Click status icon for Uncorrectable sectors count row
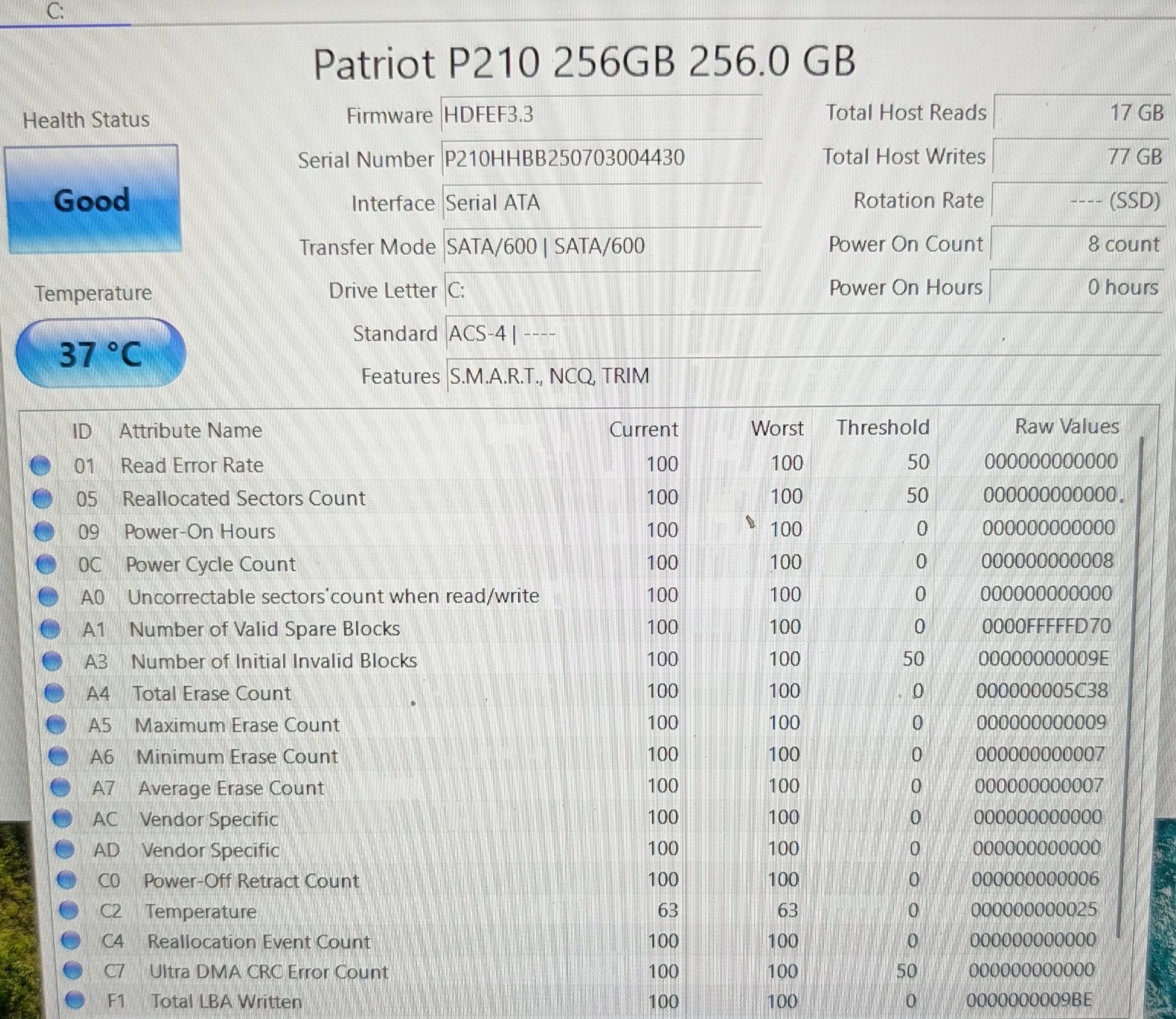The height and width of the screenshot is (1019, 1176). pyautogui.click(x=48, y=597)
